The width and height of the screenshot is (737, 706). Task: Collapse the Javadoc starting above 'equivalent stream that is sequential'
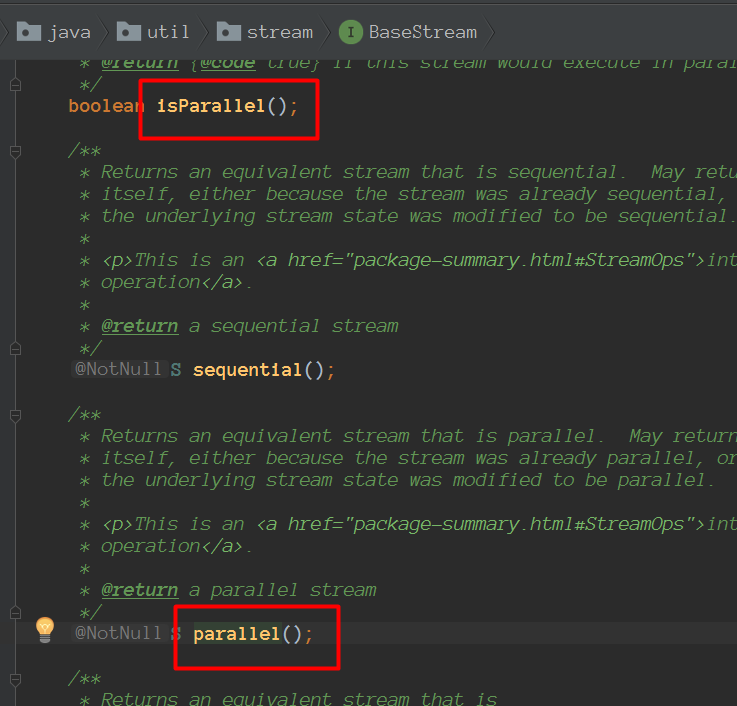click(15, 151)
